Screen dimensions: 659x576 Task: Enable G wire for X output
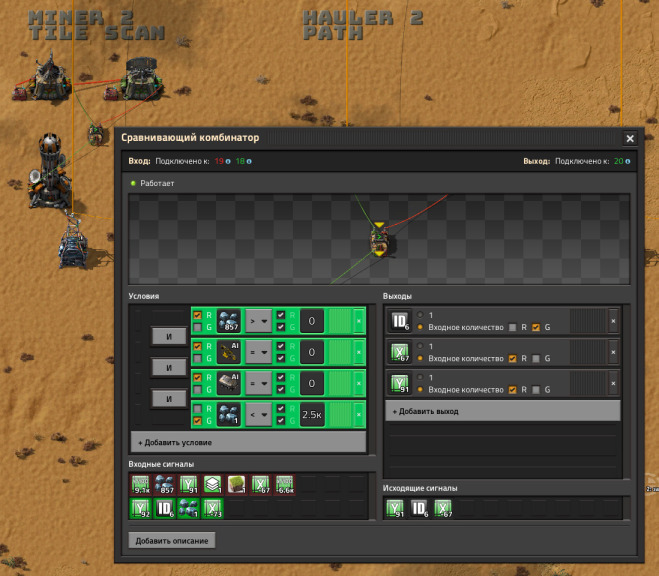click(x=536, y=358)
